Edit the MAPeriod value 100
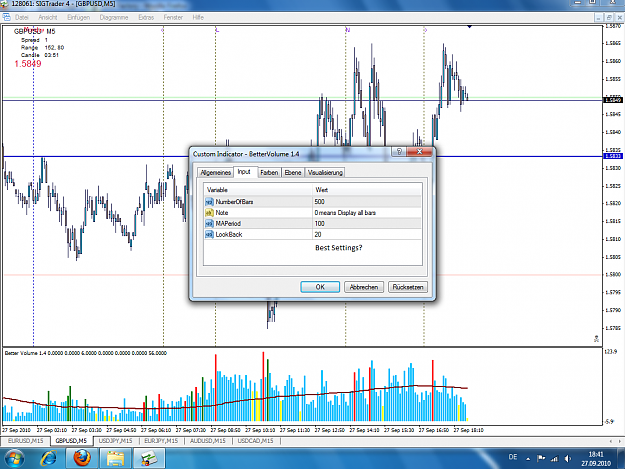Viewport: 625px width, 469px height. (x=367, y=224)
